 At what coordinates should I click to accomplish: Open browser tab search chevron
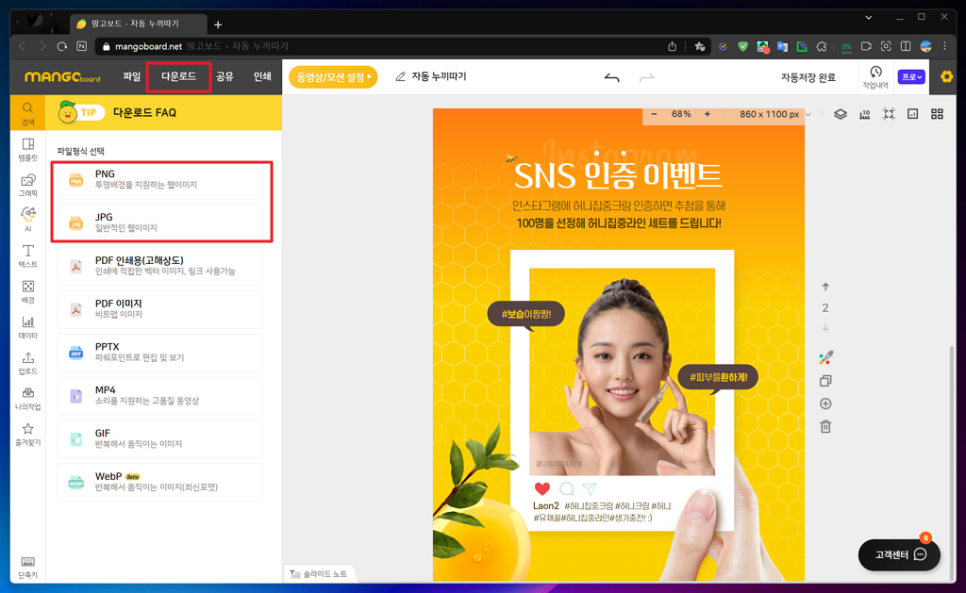[x=868, y=17]
